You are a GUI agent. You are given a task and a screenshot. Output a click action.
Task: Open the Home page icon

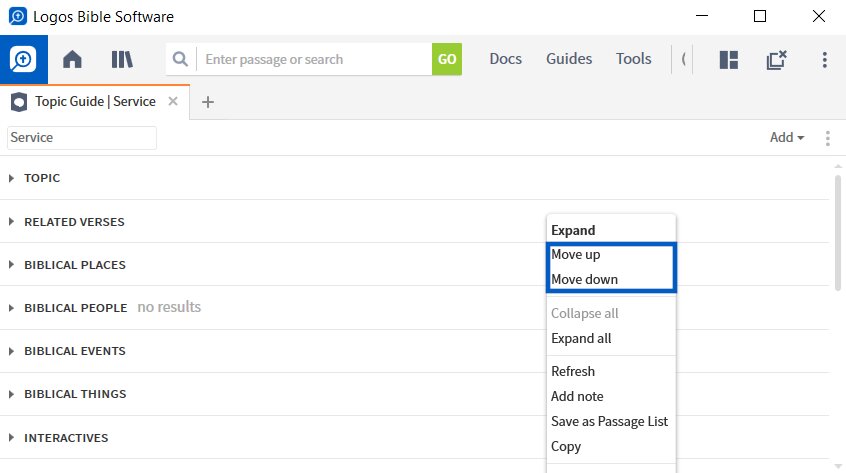pos(72,59)
